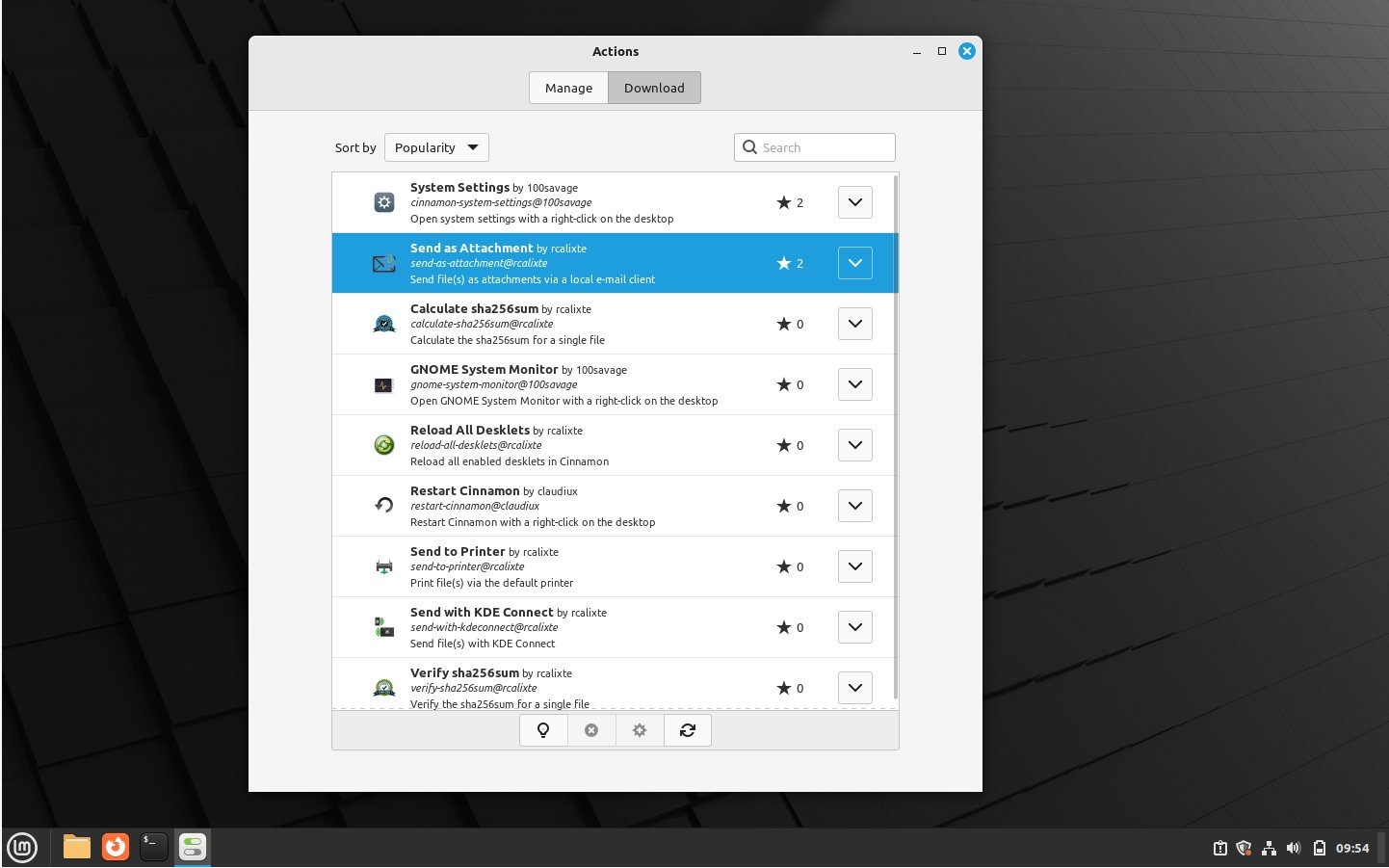This screenshot has width=1389, height=868.
Task: Expand download options for Calculate sha256sum
Action: (x=855, y=324)
